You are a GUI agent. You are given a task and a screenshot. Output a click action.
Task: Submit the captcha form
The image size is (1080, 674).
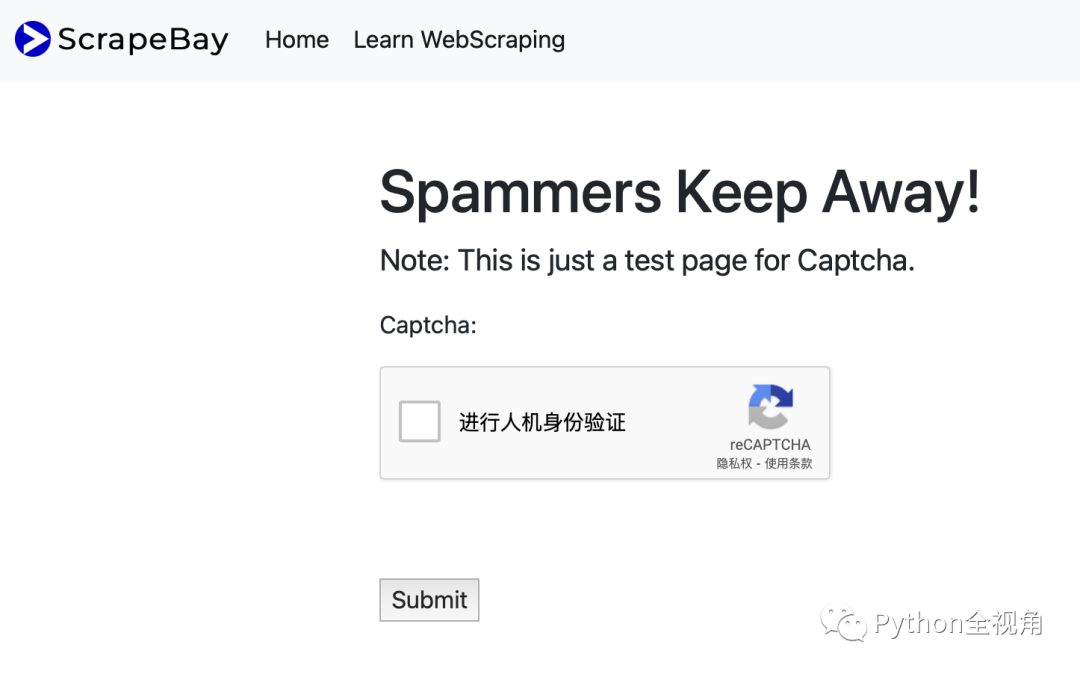429,600
